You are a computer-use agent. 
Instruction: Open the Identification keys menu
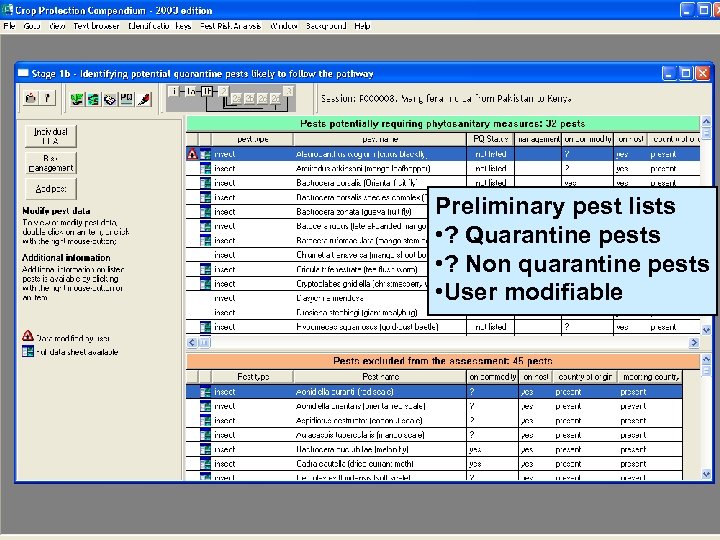(160, 26)
